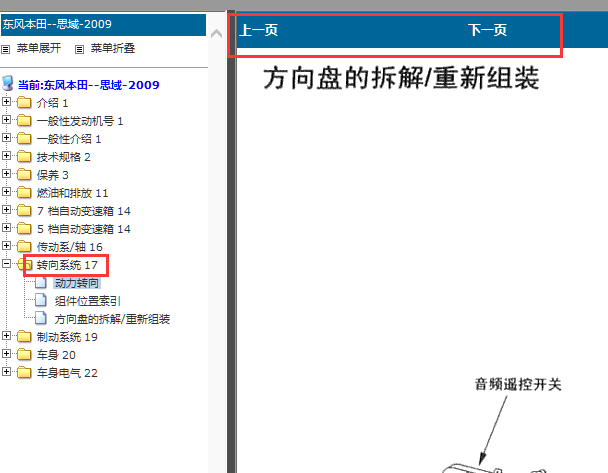The height and width of the screenshot is (473, 608).
Task: Click the 菜单折叠 link
Action: 113,48
